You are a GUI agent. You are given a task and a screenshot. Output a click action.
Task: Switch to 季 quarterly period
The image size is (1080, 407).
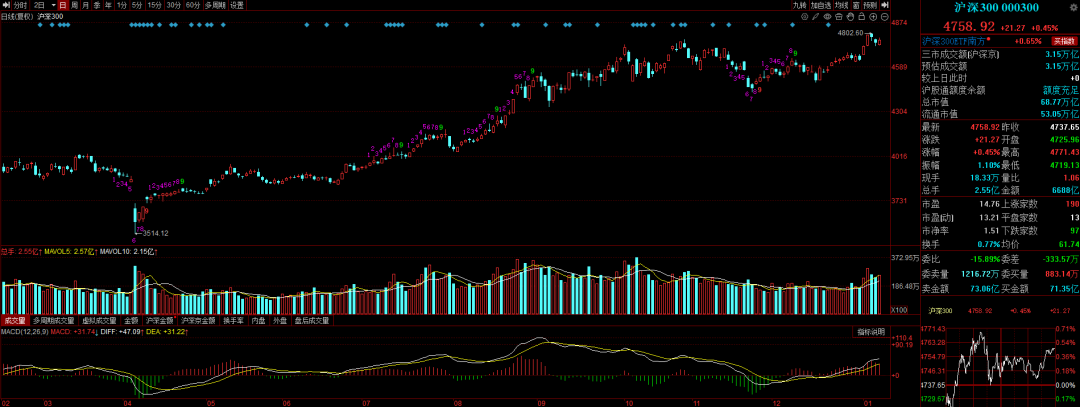(97, 5)
